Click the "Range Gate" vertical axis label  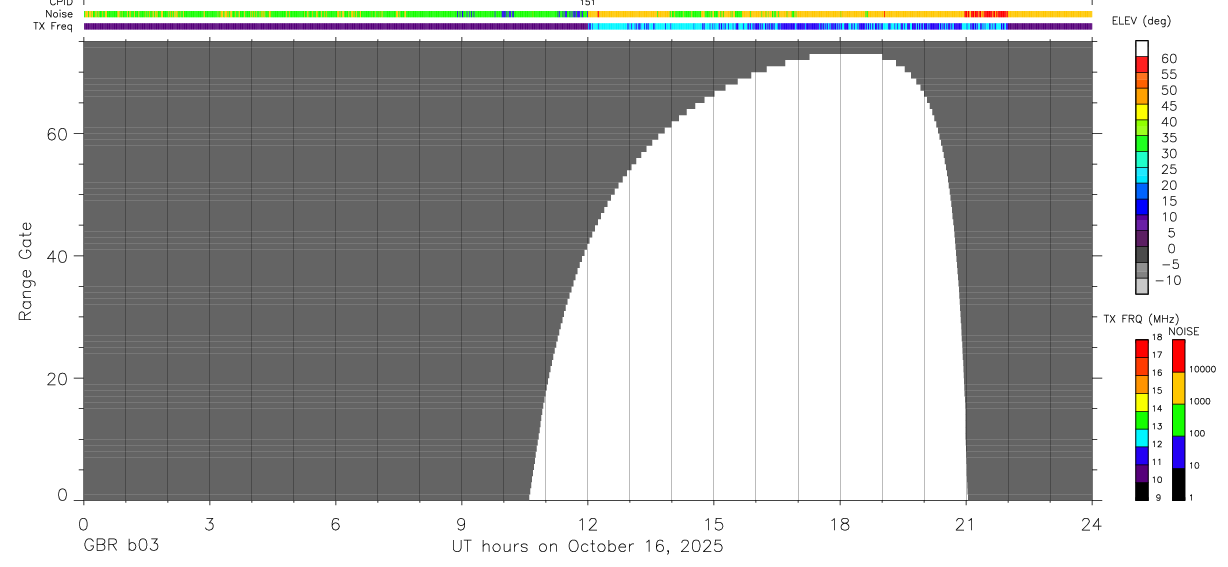point(27,271)
